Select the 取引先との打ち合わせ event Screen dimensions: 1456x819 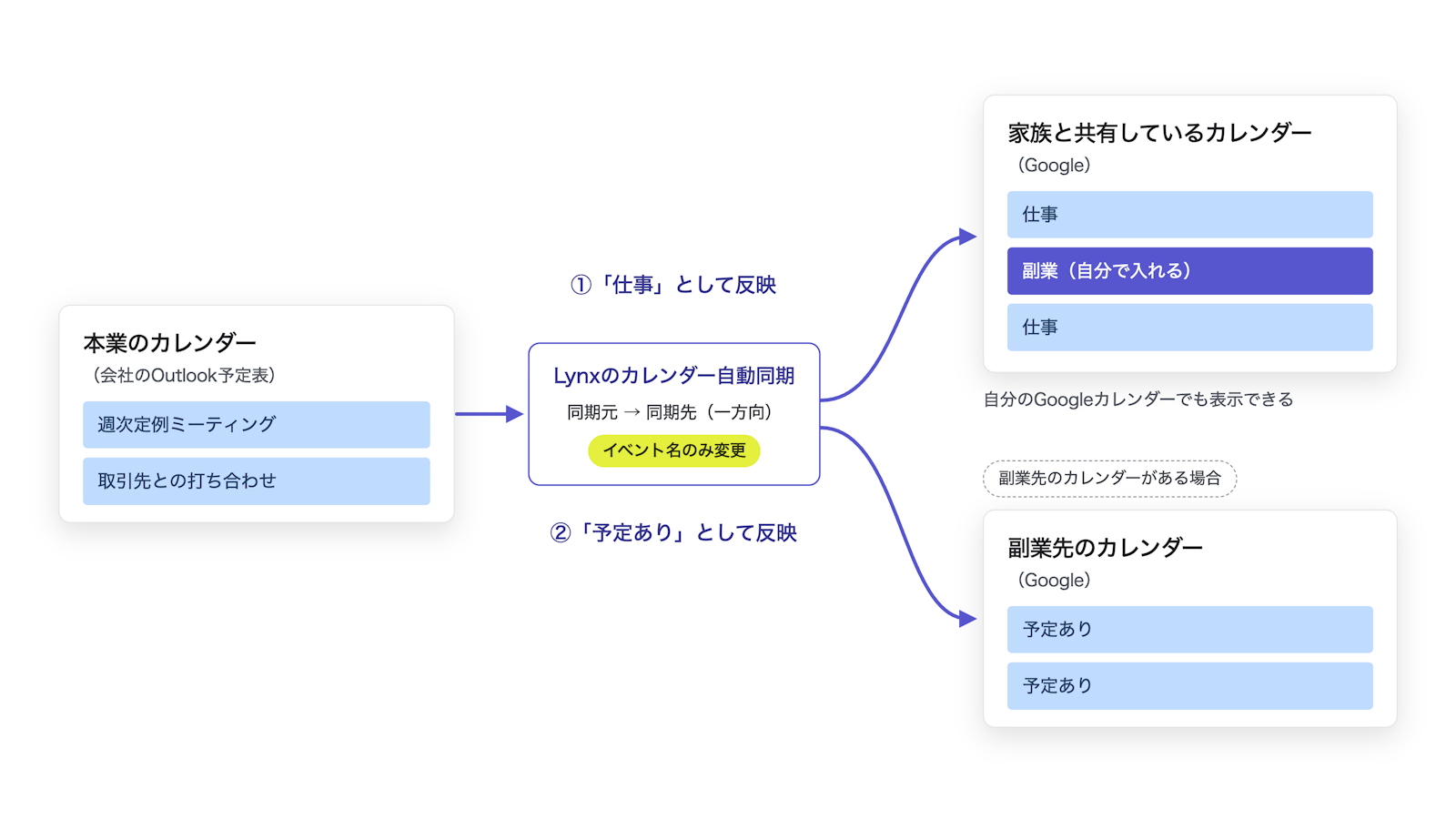point(256,480)
